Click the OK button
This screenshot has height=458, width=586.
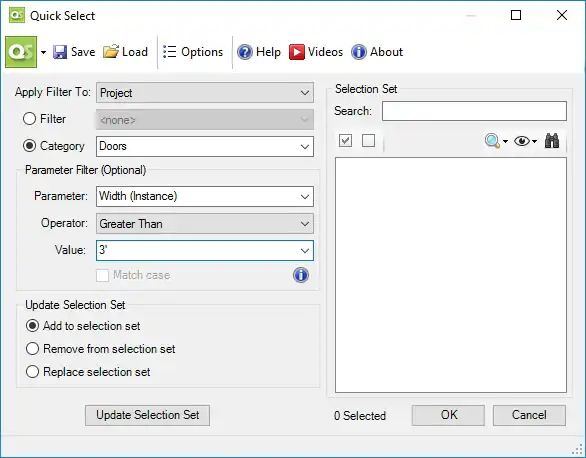[448, 415]
